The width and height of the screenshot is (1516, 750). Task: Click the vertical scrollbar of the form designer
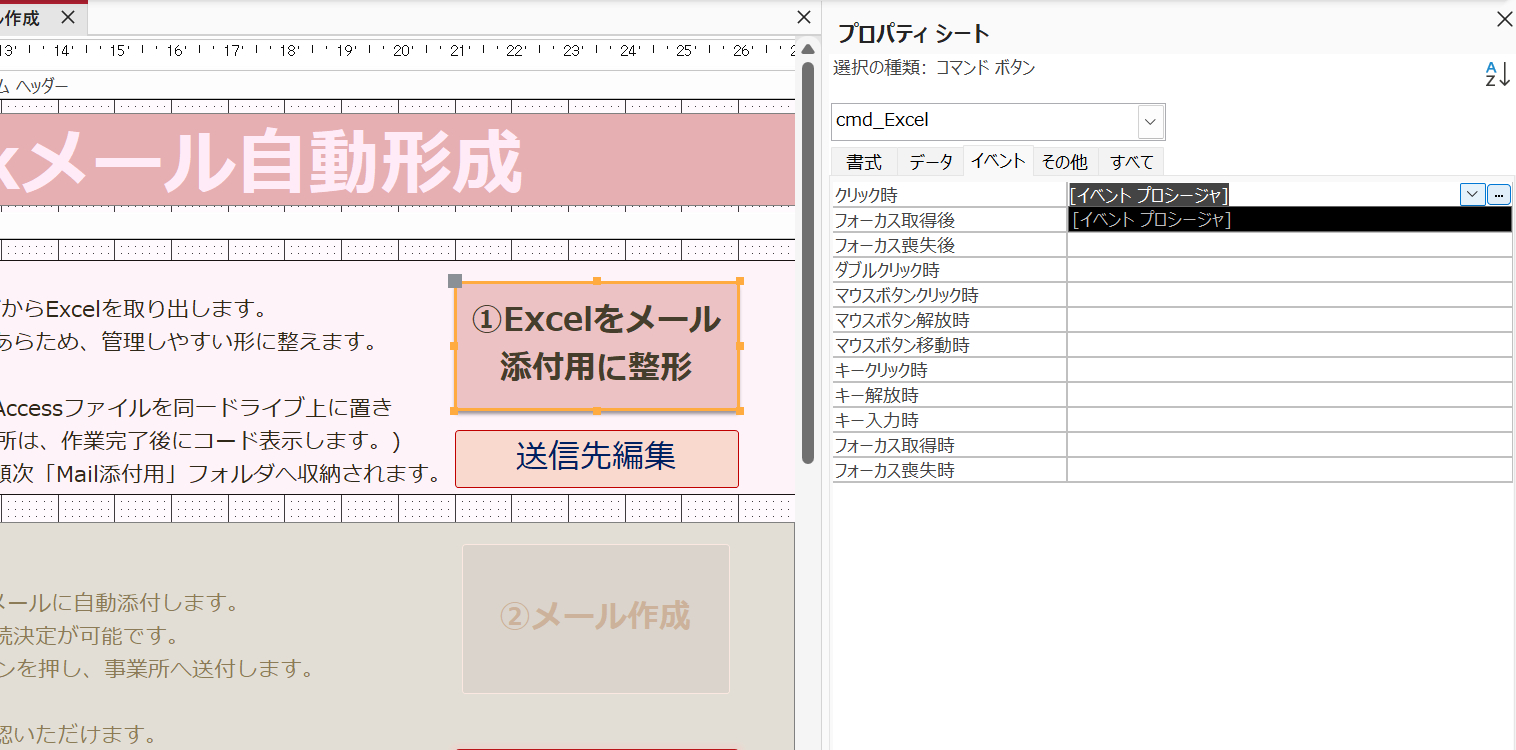coord(808,262)
